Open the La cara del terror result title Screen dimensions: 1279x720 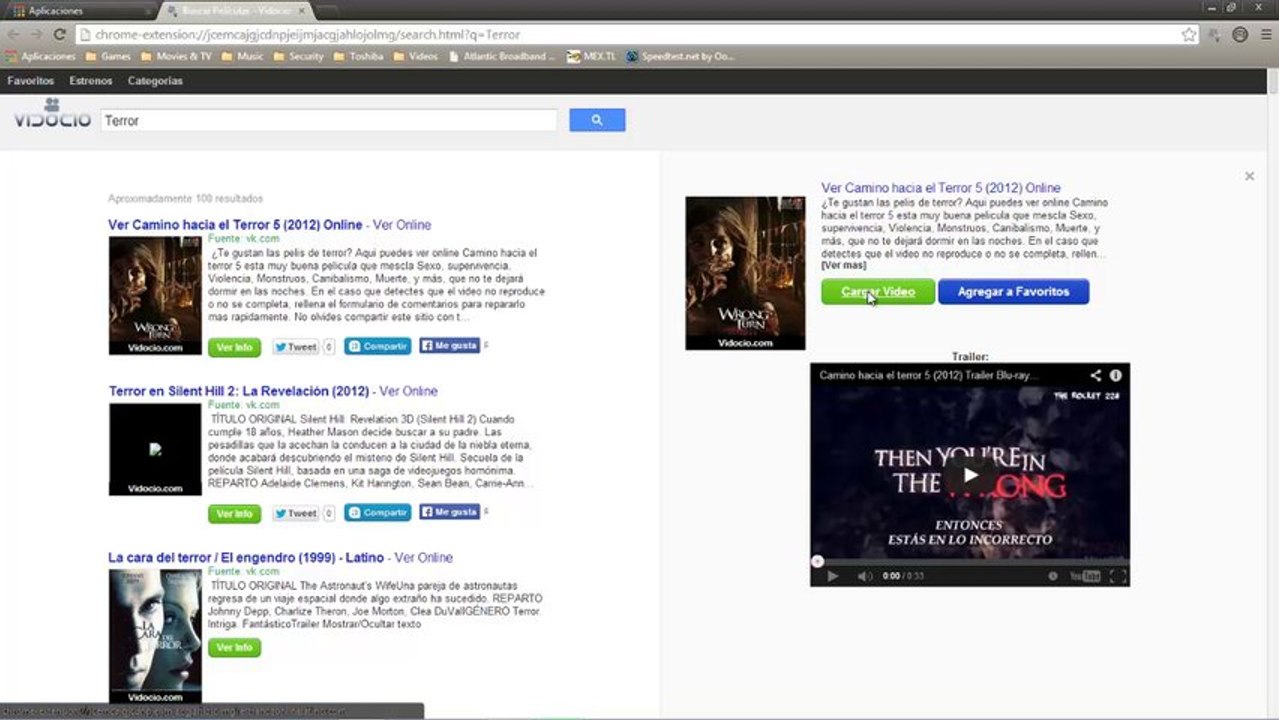point(246,557)
